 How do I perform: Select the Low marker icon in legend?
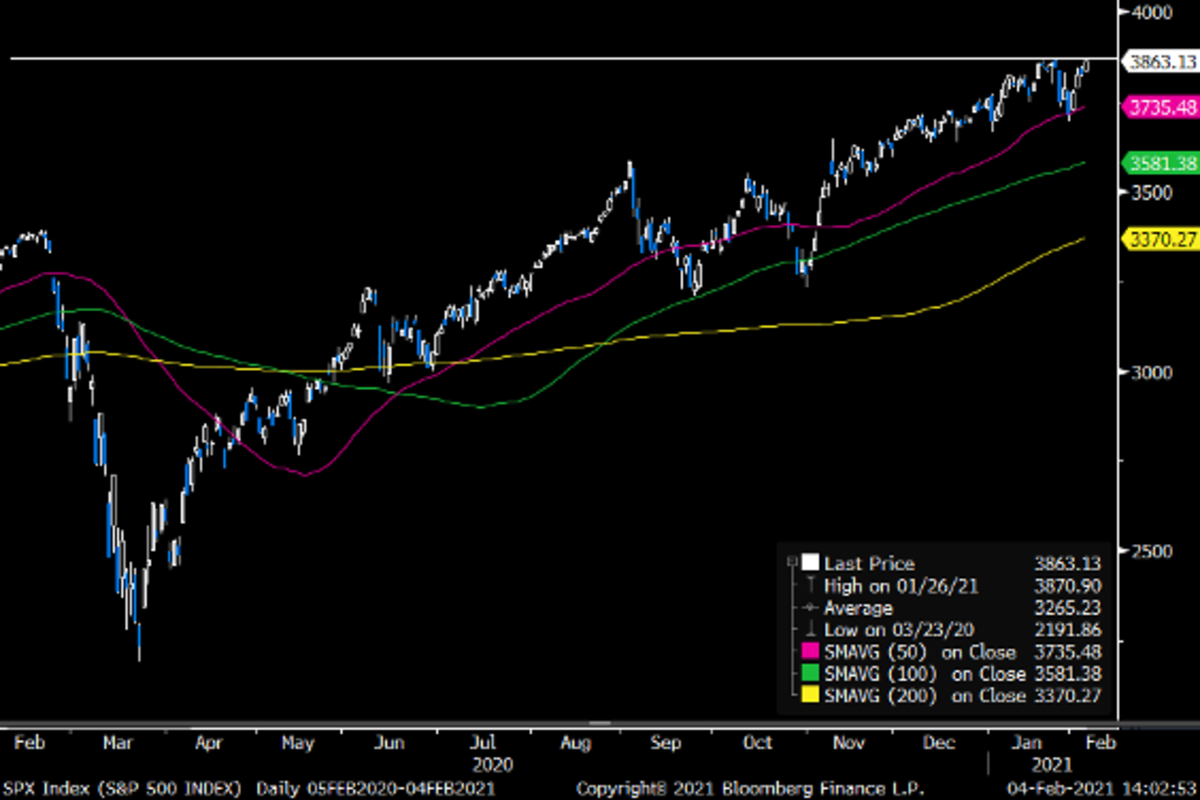[810, 630]
